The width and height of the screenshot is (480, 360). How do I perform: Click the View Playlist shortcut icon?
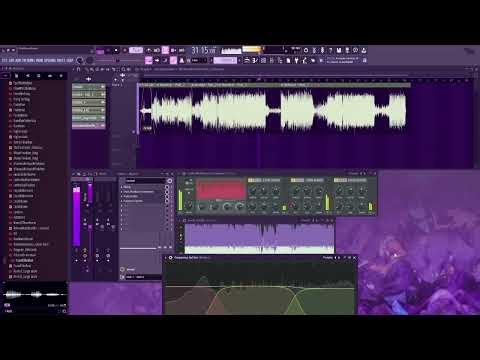point(247,60)
